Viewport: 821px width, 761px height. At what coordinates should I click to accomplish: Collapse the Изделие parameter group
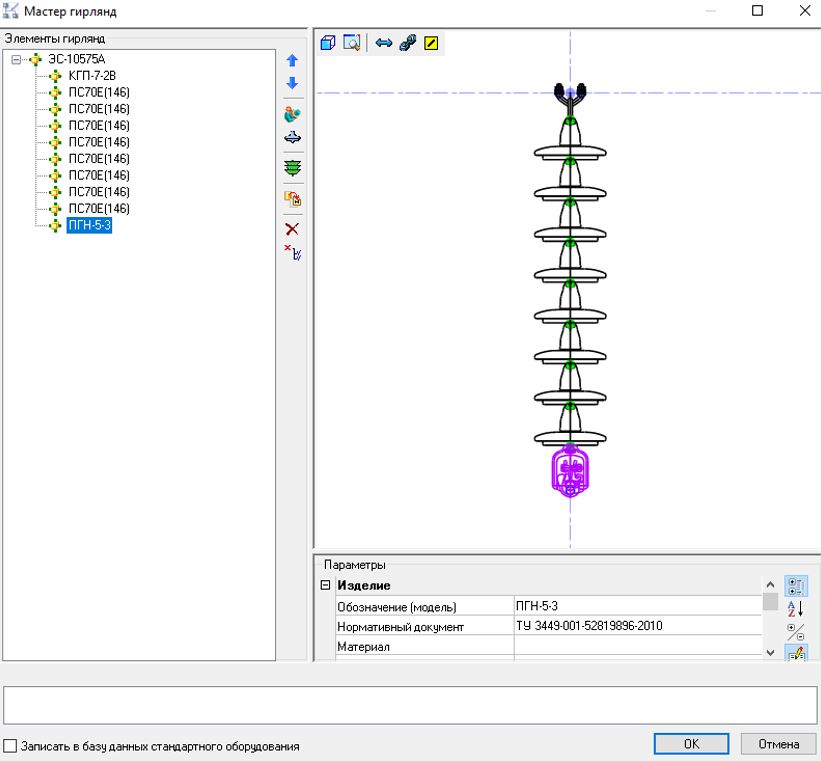pos(324,585)
